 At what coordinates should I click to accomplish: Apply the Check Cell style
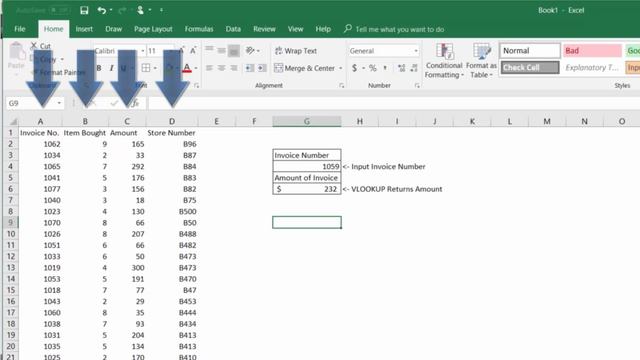pyautogui.click(x=529, y=67)
